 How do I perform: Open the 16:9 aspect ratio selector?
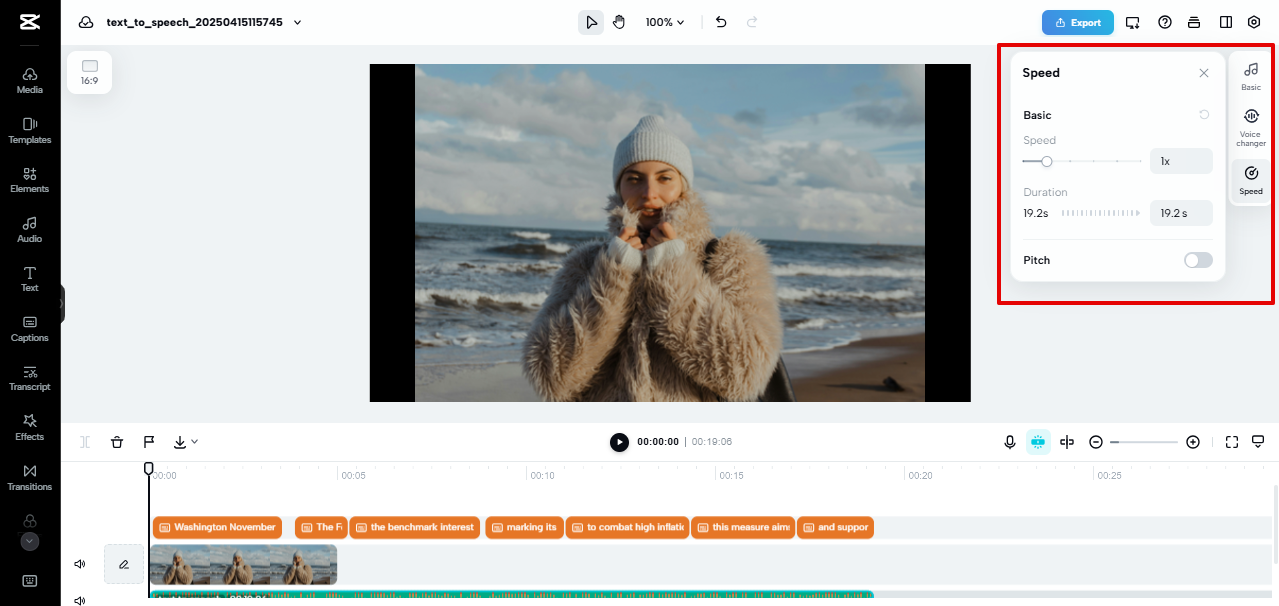(90, 72)
